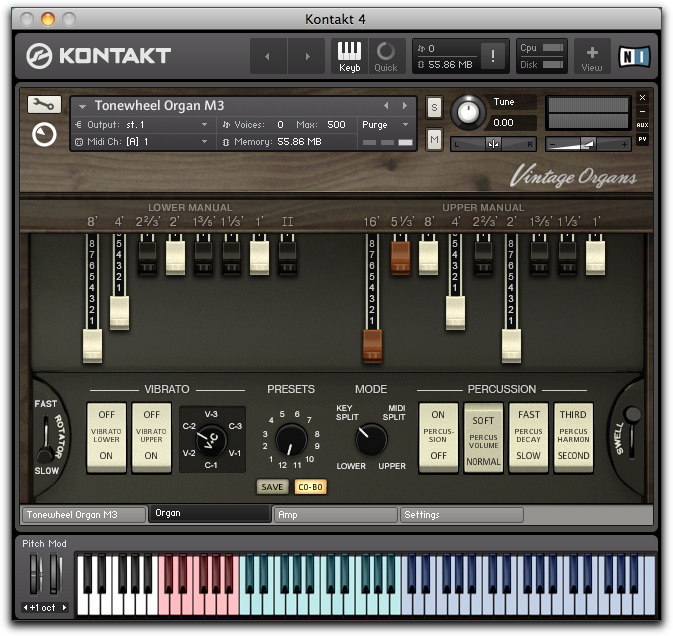The width and height of the screenshot is (673, 636).
Task: Click the pitch bend wheel
Action: tap(35, 574)
